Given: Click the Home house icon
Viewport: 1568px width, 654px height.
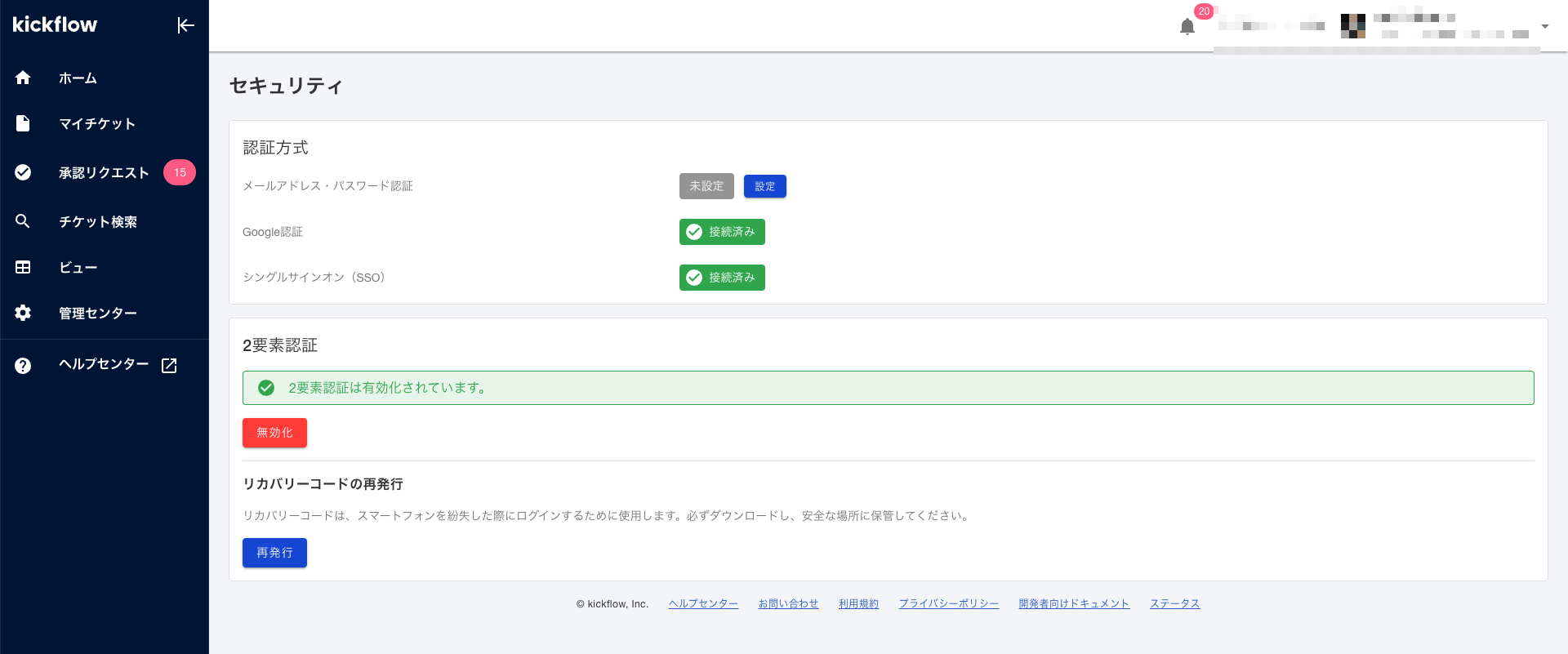Looking at the screenshot, I should [23, 78].
